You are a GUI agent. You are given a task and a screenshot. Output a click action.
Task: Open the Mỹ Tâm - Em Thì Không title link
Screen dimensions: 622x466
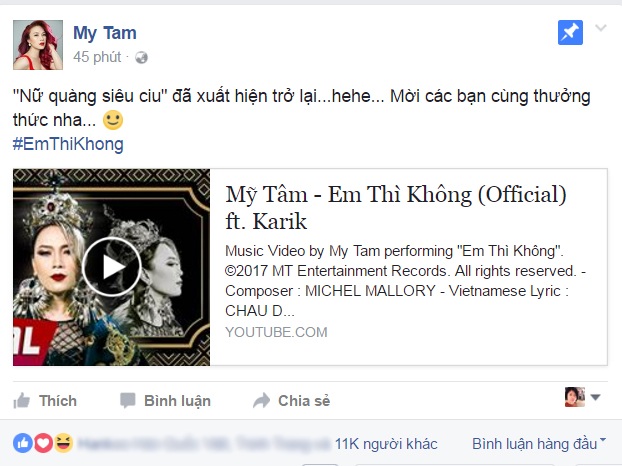(x=395, y=207)
